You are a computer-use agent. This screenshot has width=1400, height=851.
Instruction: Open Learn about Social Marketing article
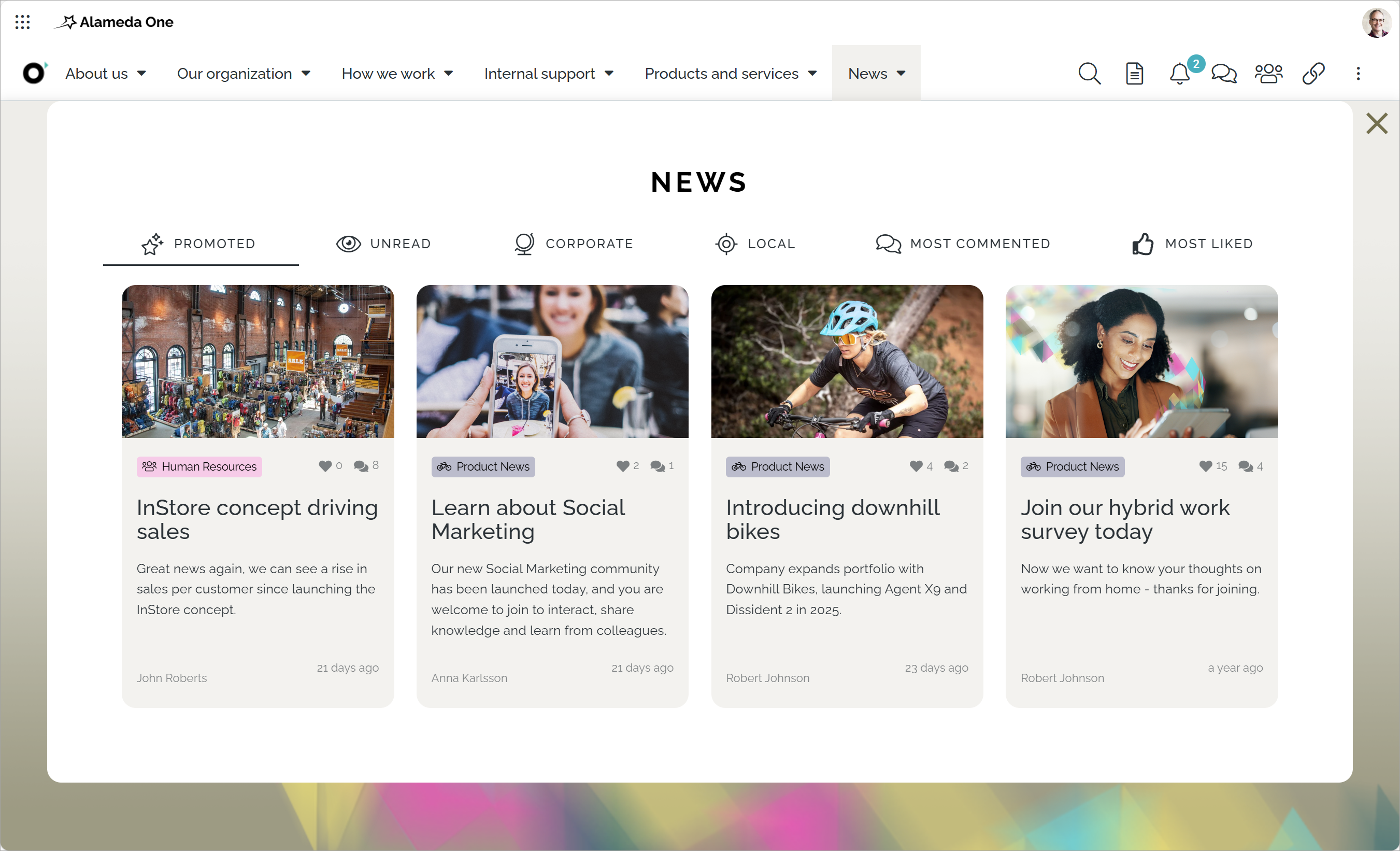tap(528, 520)
